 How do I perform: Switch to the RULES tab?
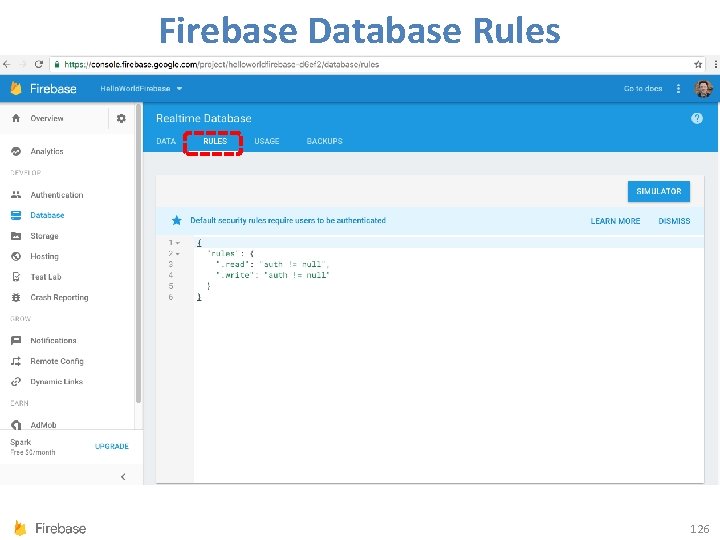pos(215,141)
